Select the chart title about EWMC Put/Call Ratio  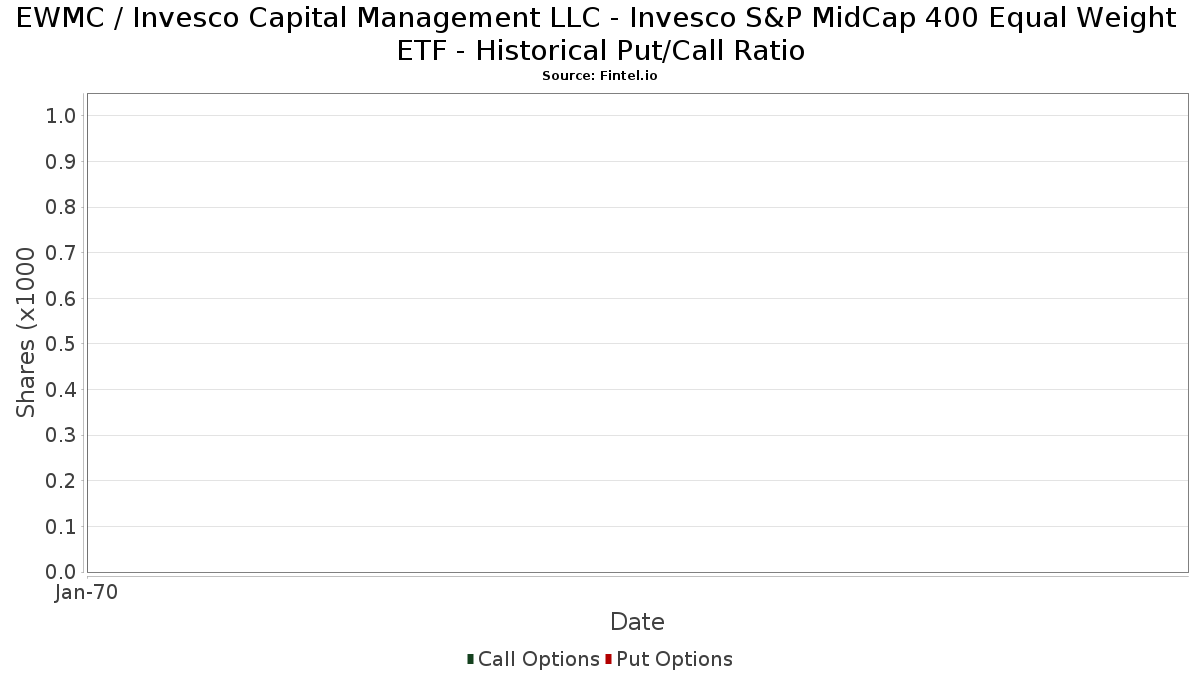[600, 34]
